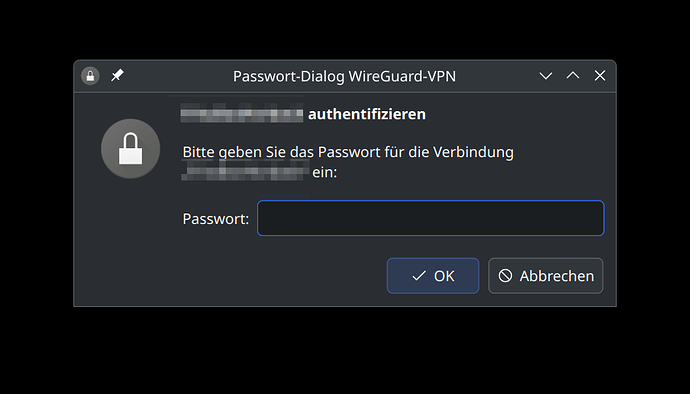690x394 pixels.
Task: Confirm the password with OK
Action: [433, 276]
